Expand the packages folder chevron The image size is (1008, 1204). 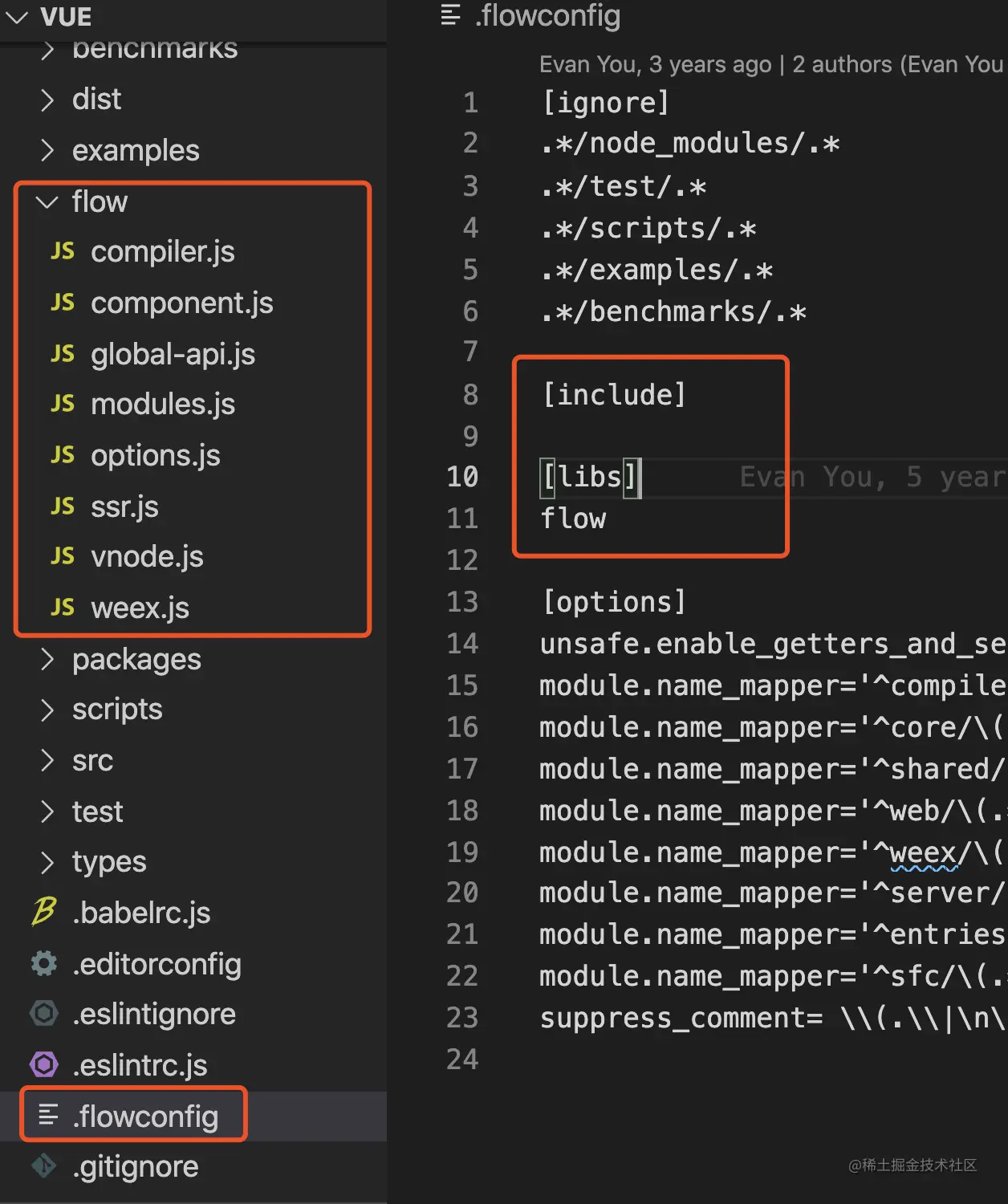coord(47,659)
